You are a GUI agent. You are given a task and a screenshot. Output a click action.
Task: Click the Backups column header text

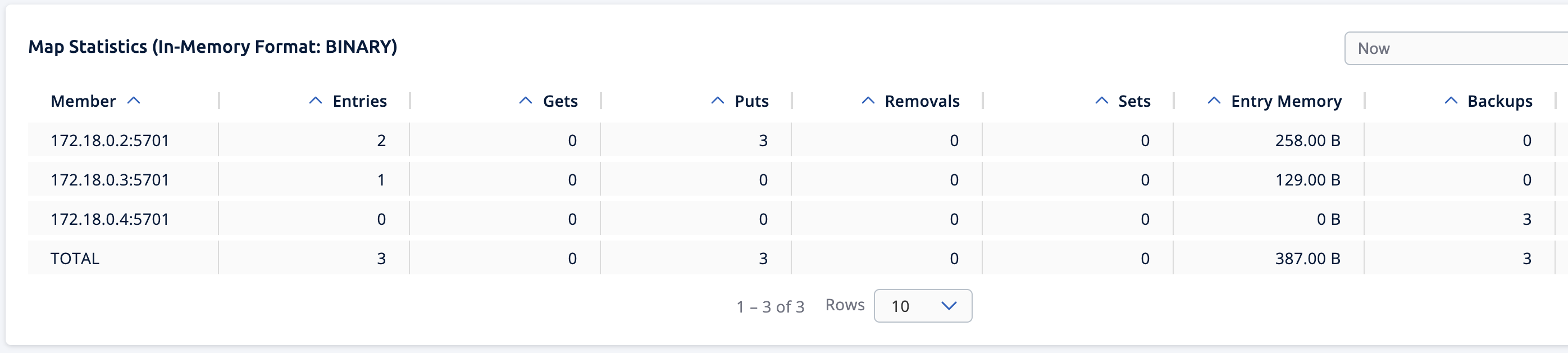1499,101
